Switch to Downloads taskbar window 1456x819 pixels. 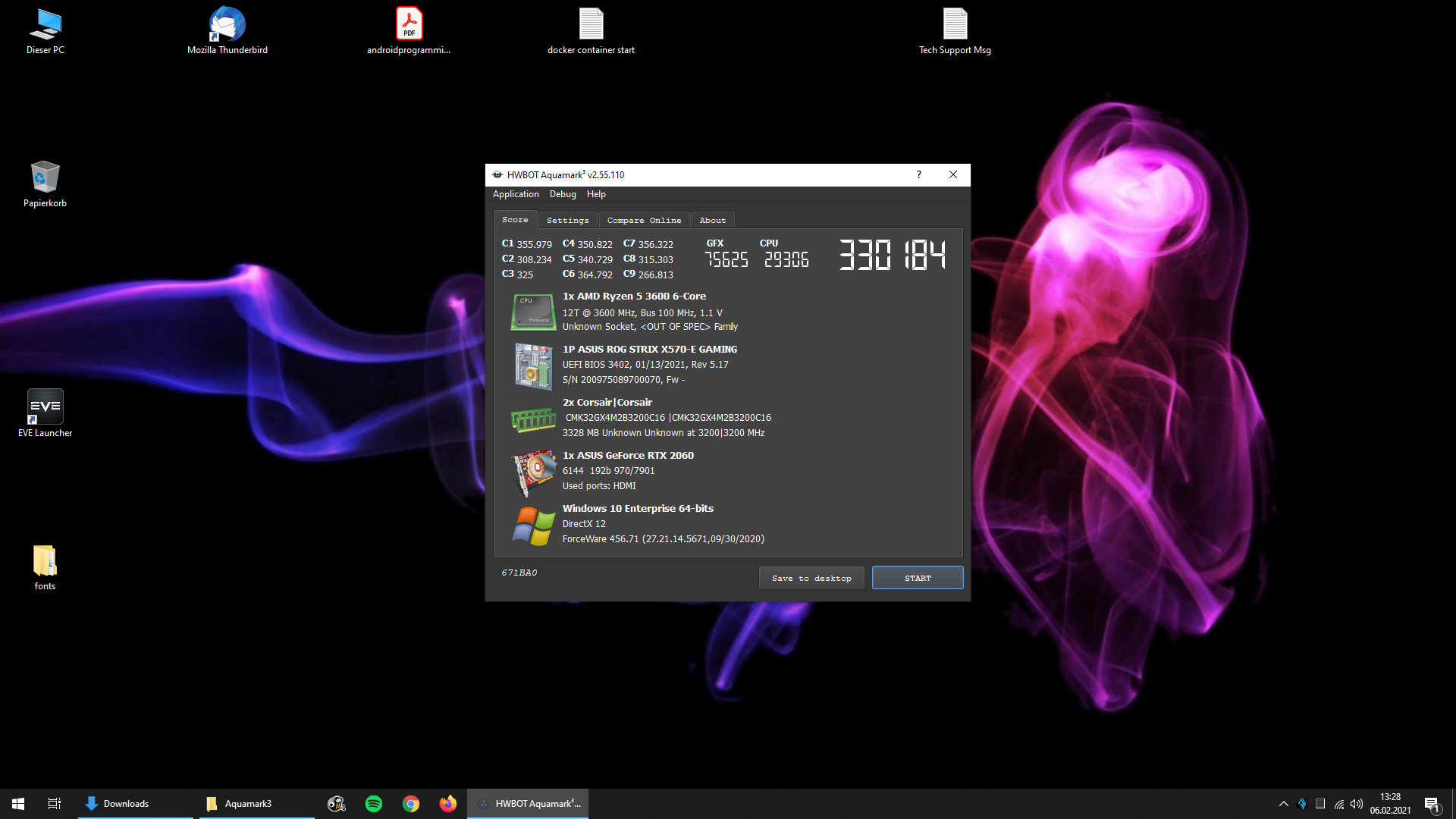coord(136,804)
